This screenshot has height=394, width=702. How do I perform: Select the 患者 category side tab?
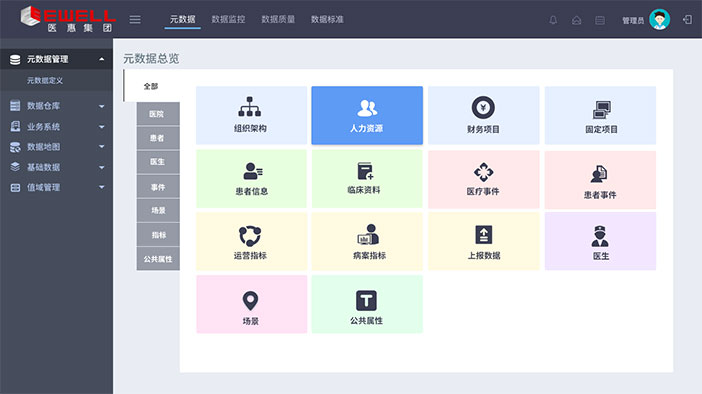[158, 138]
